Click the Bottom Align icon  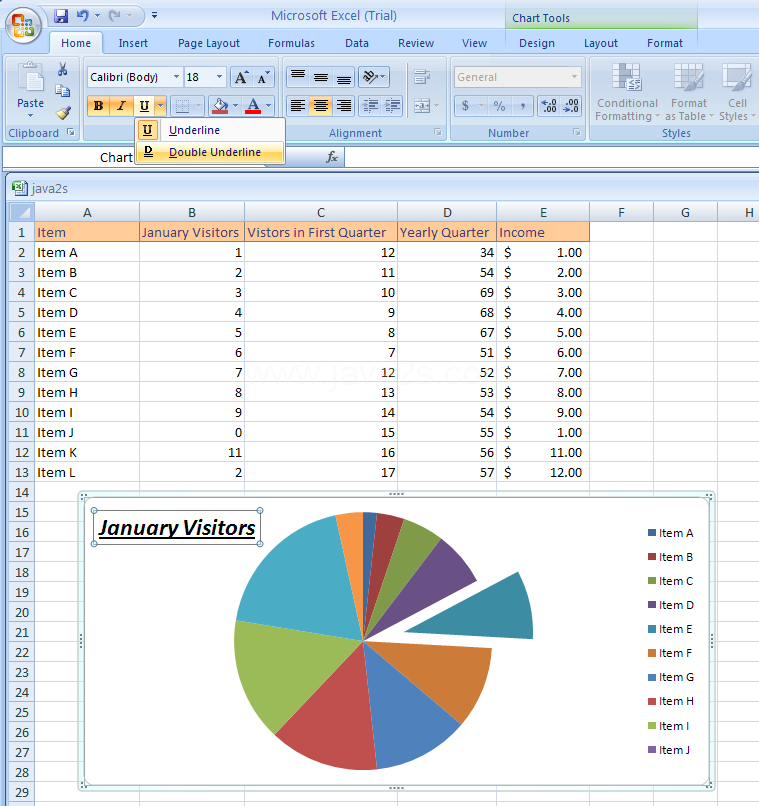click(x=343, y=77)
